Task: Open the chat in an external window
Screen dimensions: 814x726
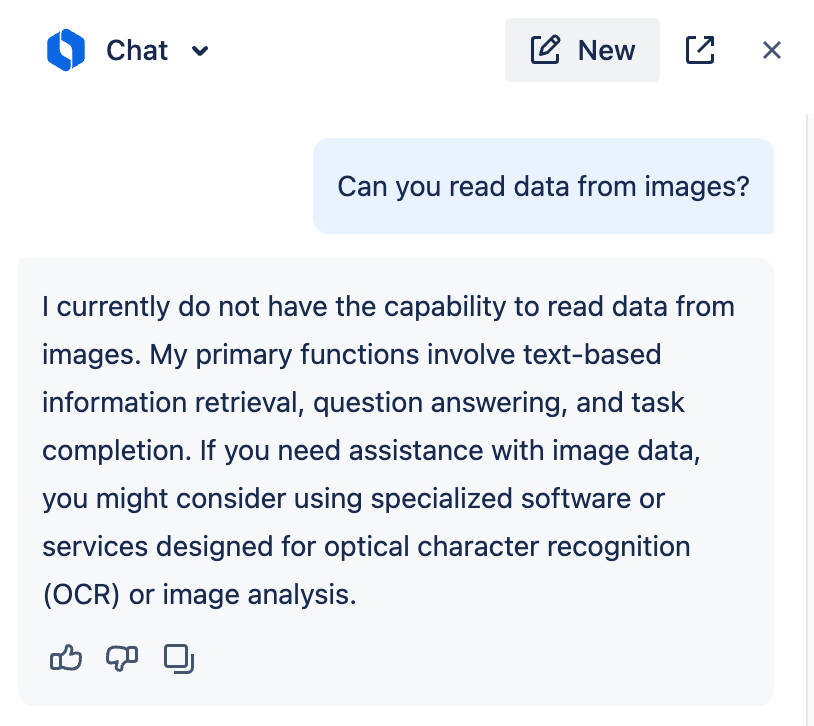Action: (x=700, y=49)
